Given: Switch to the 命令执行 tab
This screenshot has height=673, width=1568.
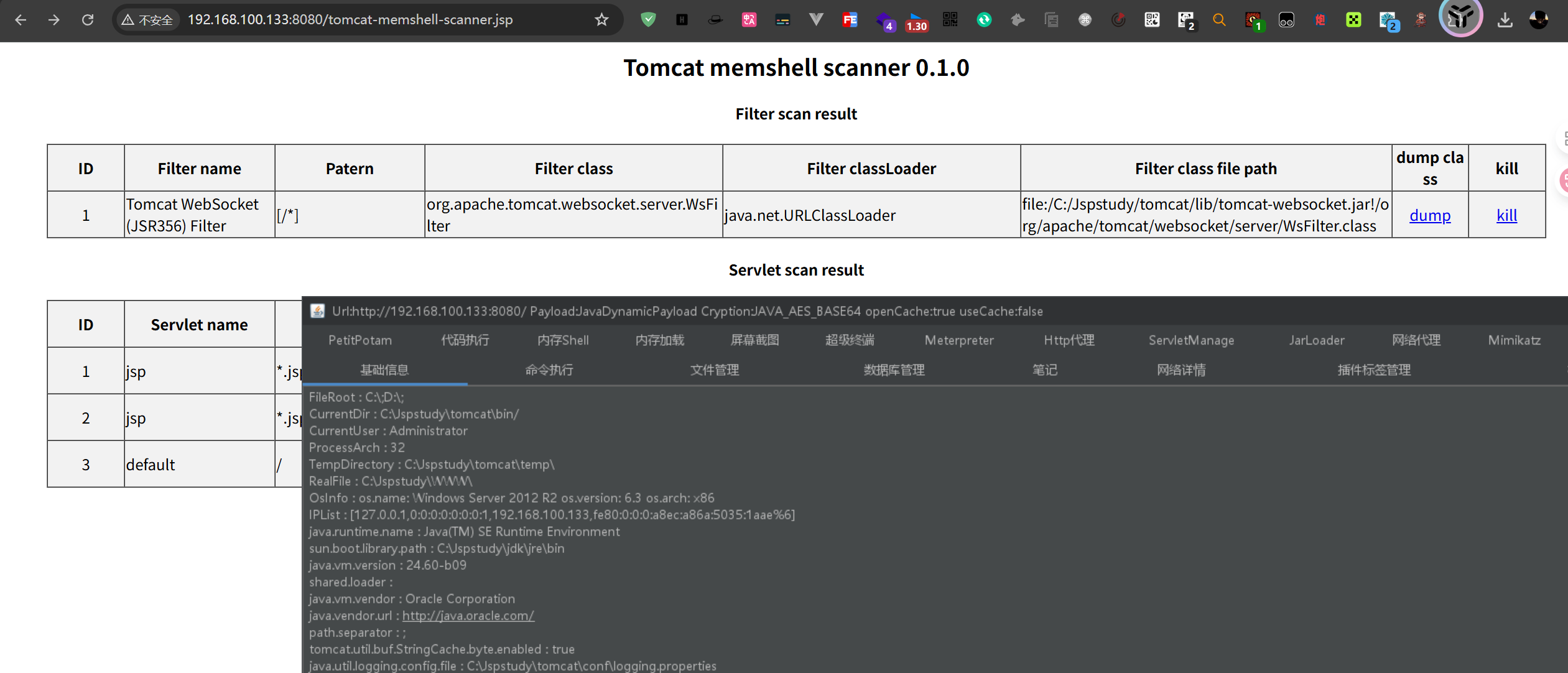Looking at the screenshot, I should point(549,370).
